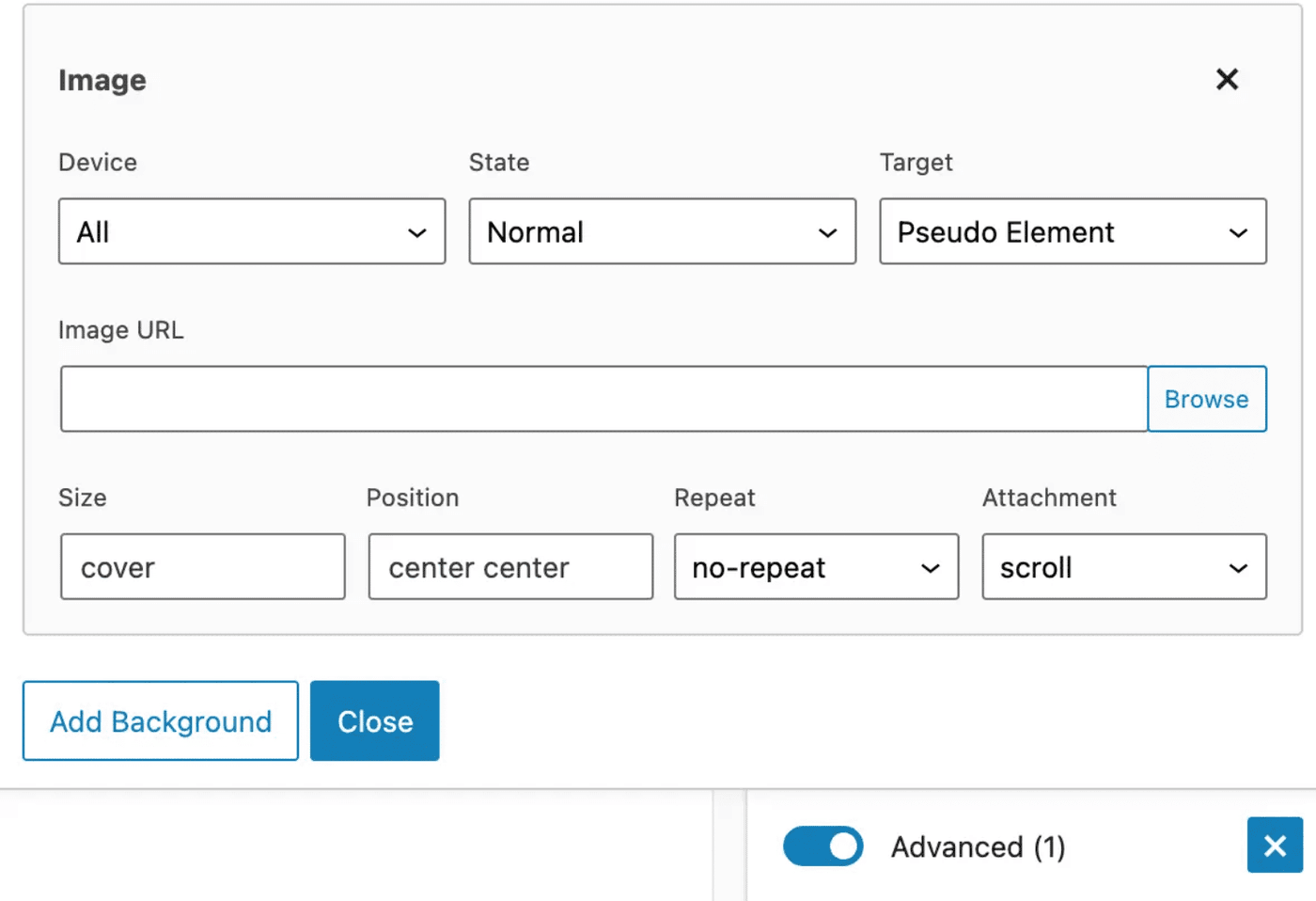Click the Attachment label text
The height and width of the screenshot is (901, 1316).
click(x=1049, y=498)
